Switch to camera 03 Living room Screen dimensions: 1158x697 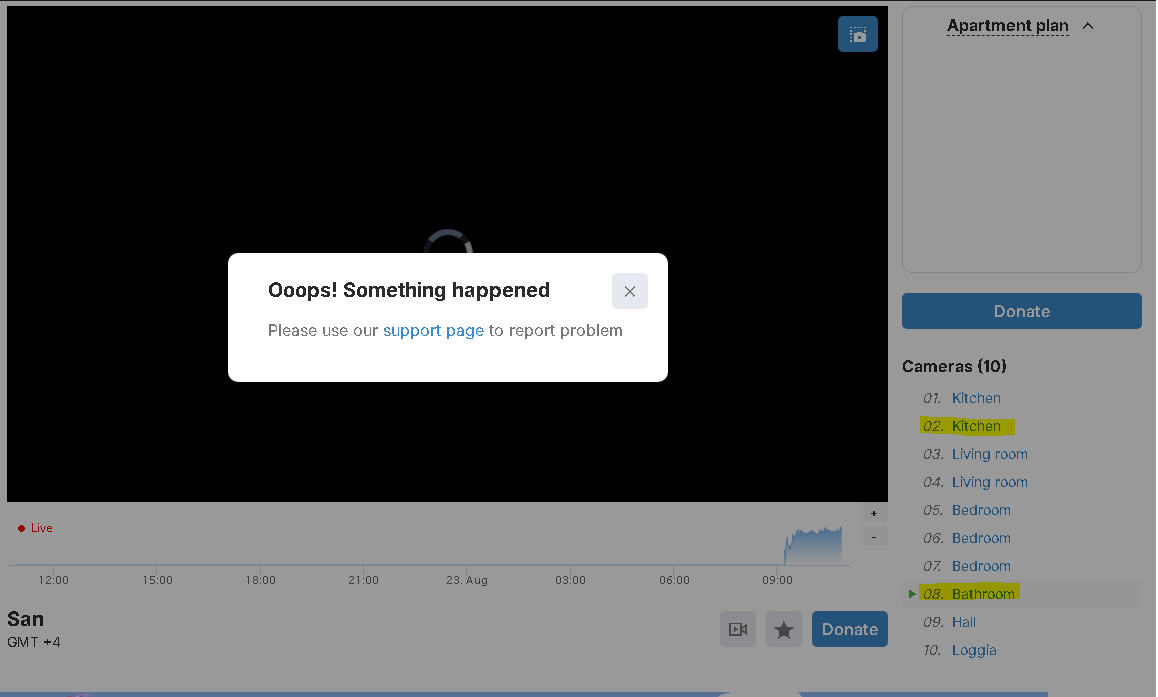pyautogui.click(x=989, y=454)
